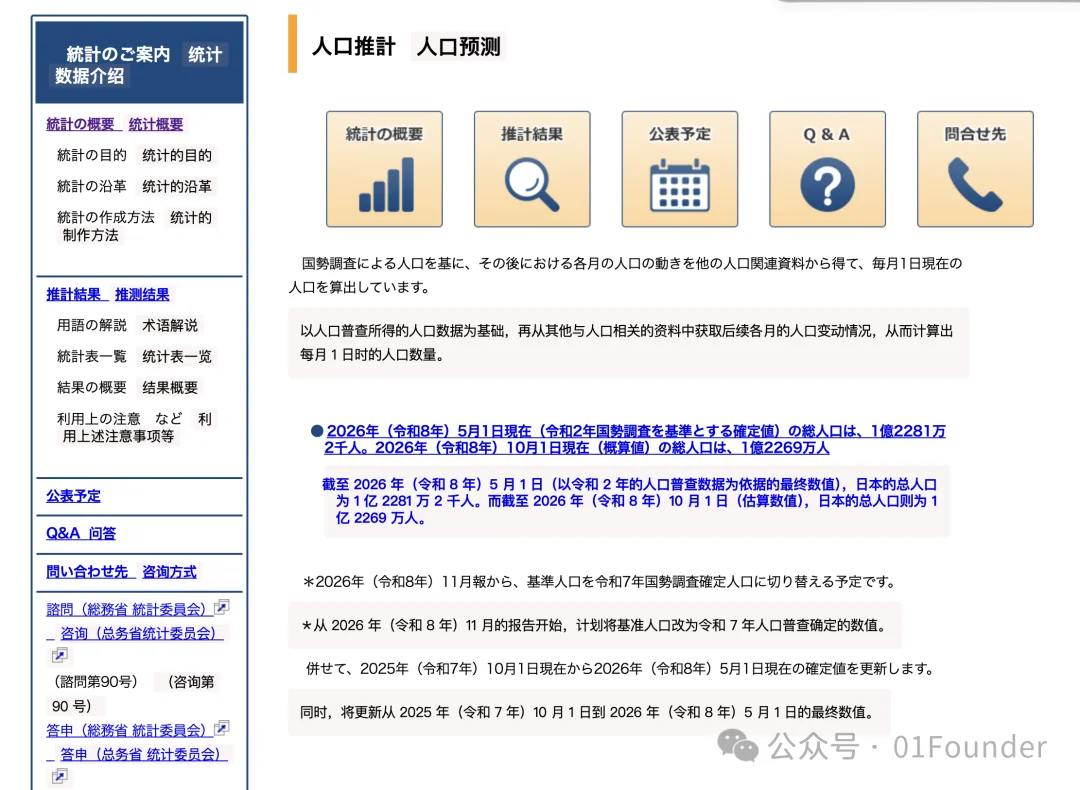This screenshot has height=790, width=1080.
Task: Click translated note starting ＊从 2026 年
Action: (595, 625)
